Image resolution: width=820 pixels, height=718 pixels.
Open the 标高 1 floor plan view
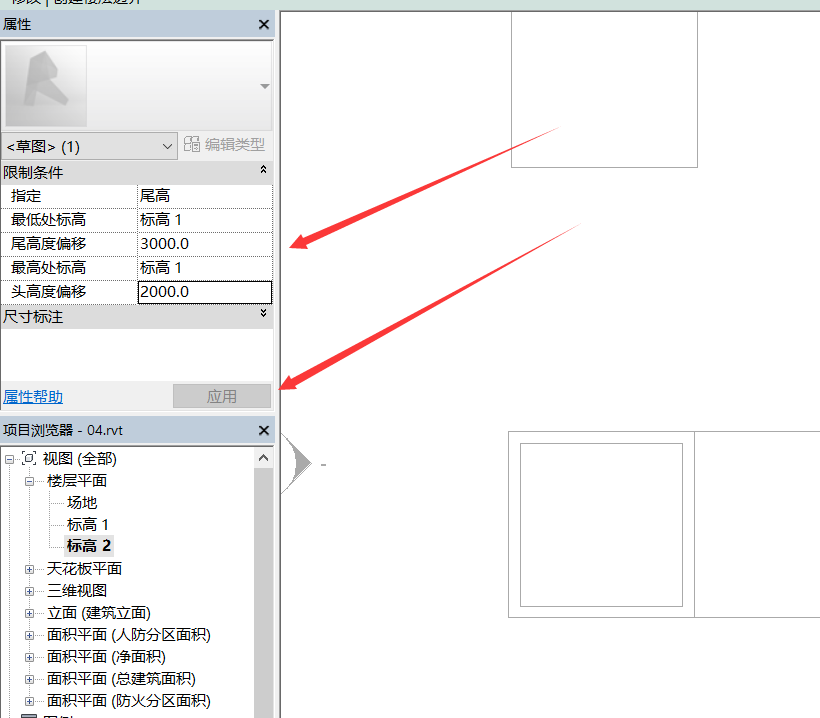pos(88,525)
